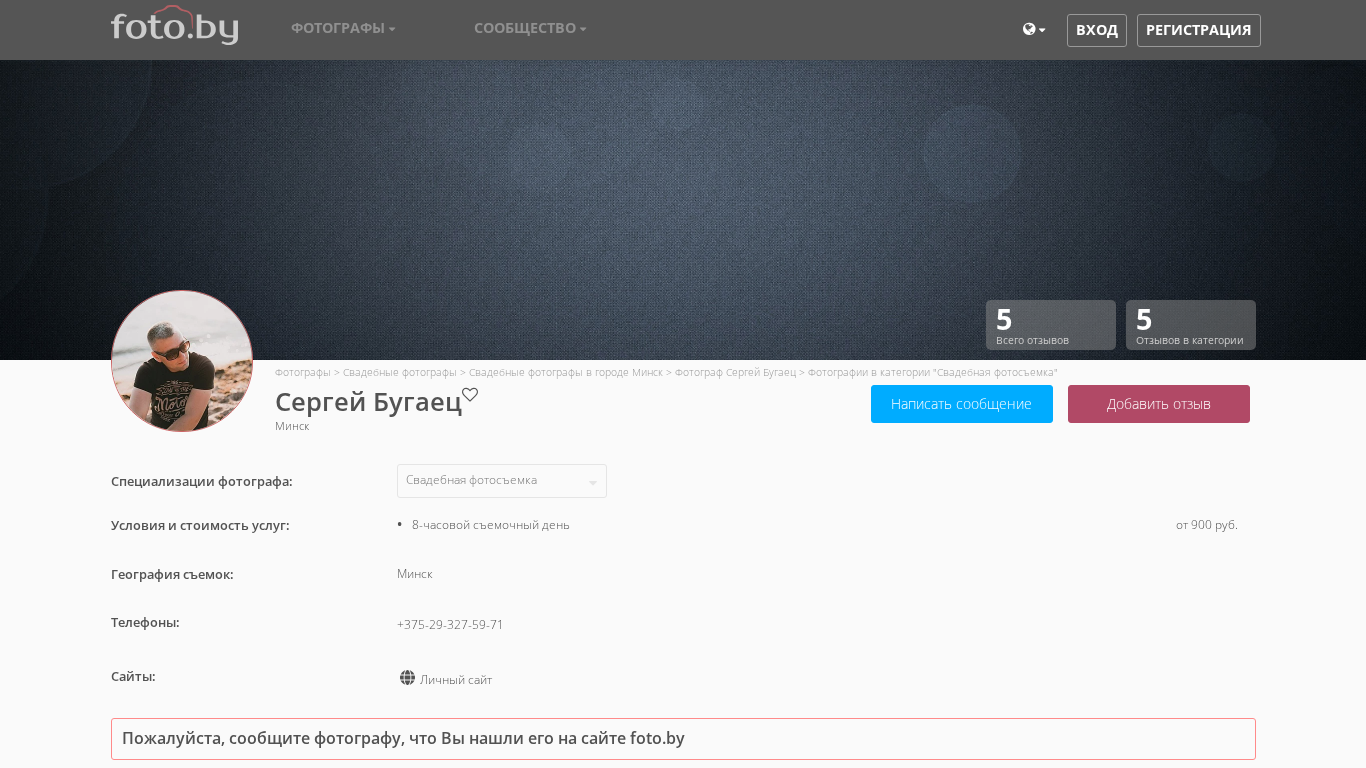Image resolution: width=1366 pixels, height=768 pixels.
Task: Click the Сергей Бугаец name heading
Action: click(x=368, y=402)
